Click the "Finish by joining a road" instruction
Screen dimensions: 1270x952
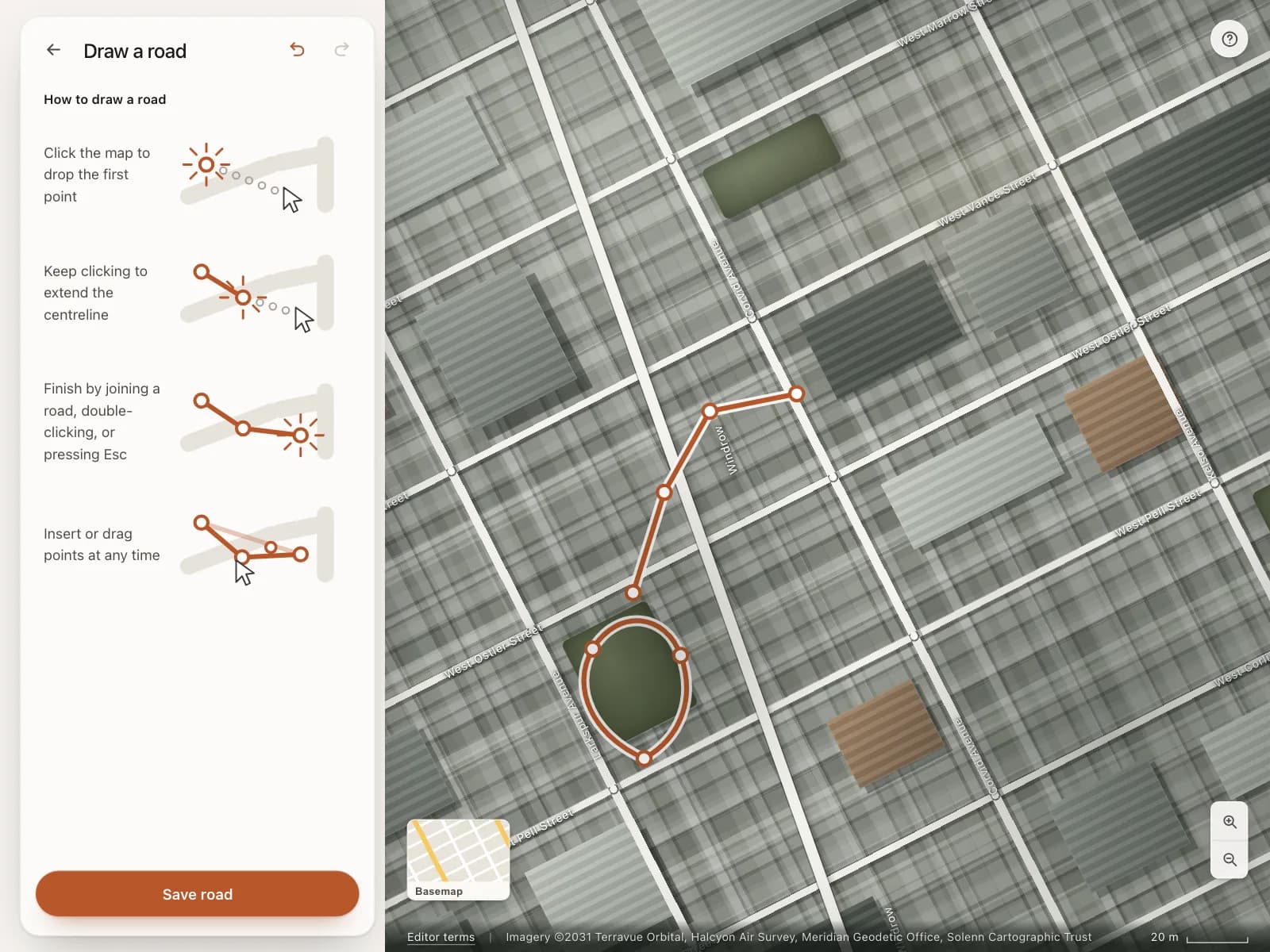(102, 421)
